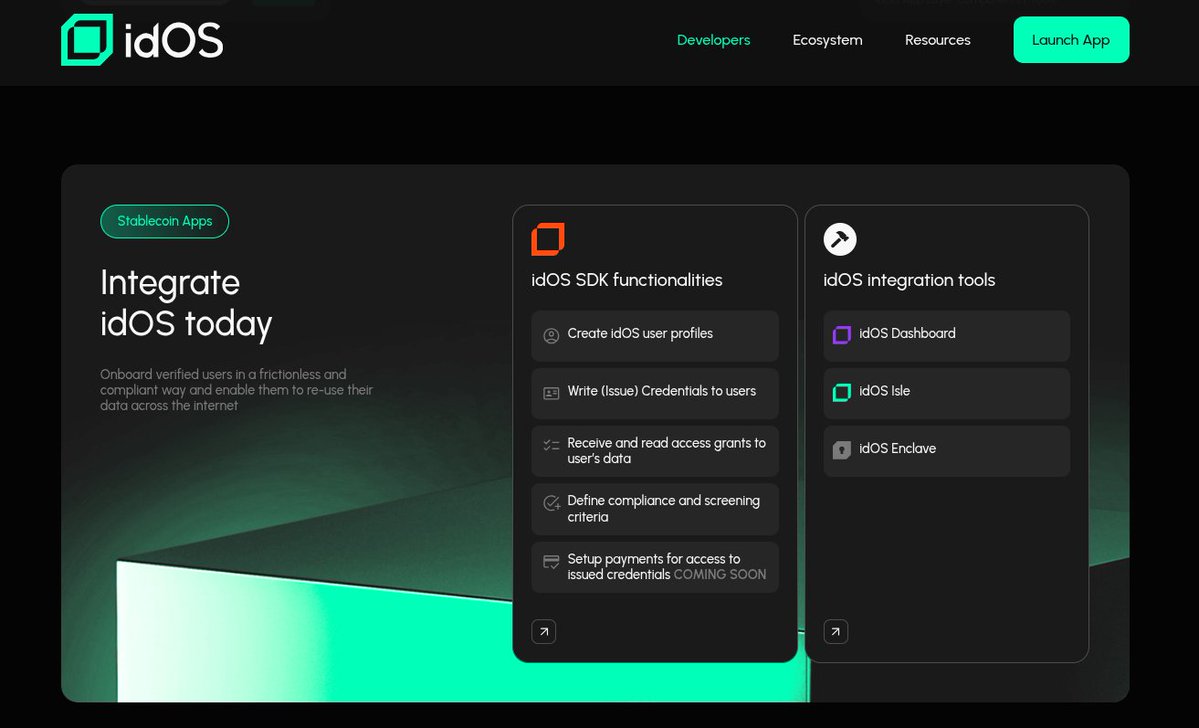Click the idOS integration tools heading
Screen dimensions: 1199x728
coord(909,280)
